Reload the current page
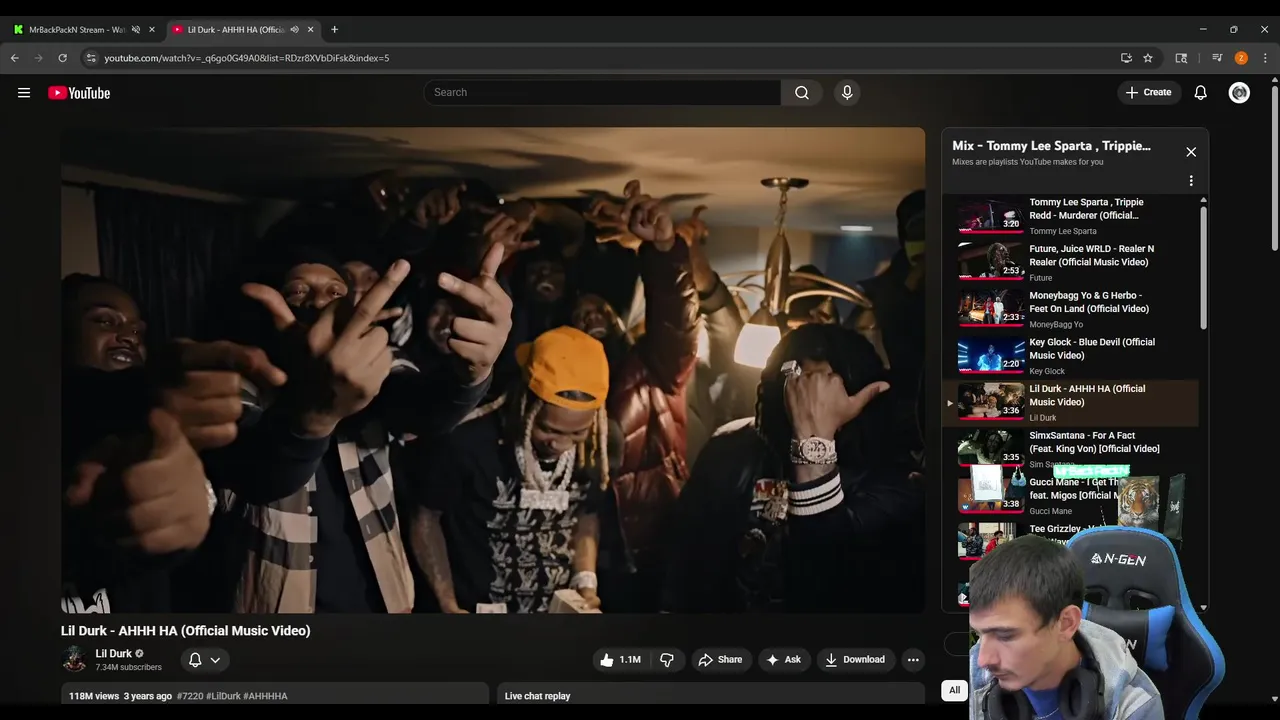The image size is (1280, 720). (x=62, y=58)
